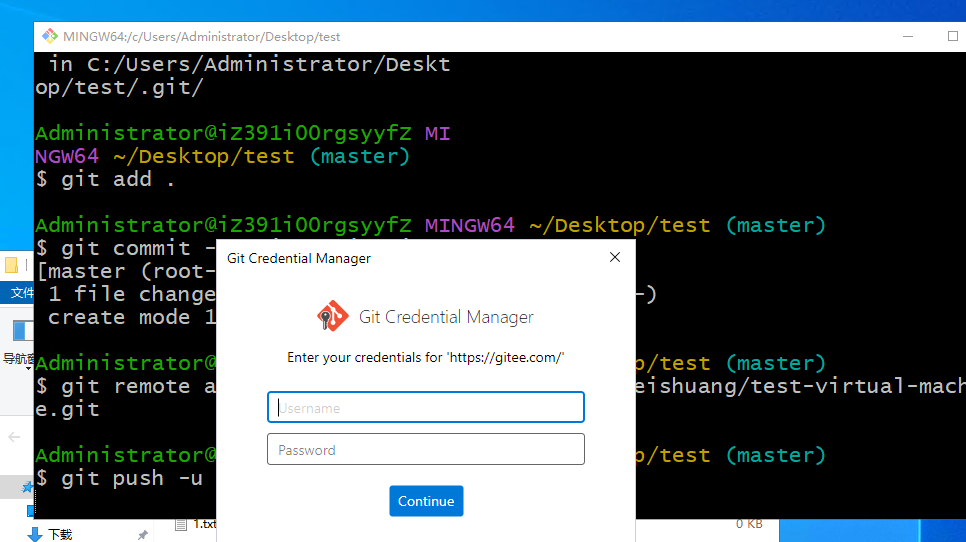
Task: Click the back arrow in File Explorer
Action: point(14,437)
